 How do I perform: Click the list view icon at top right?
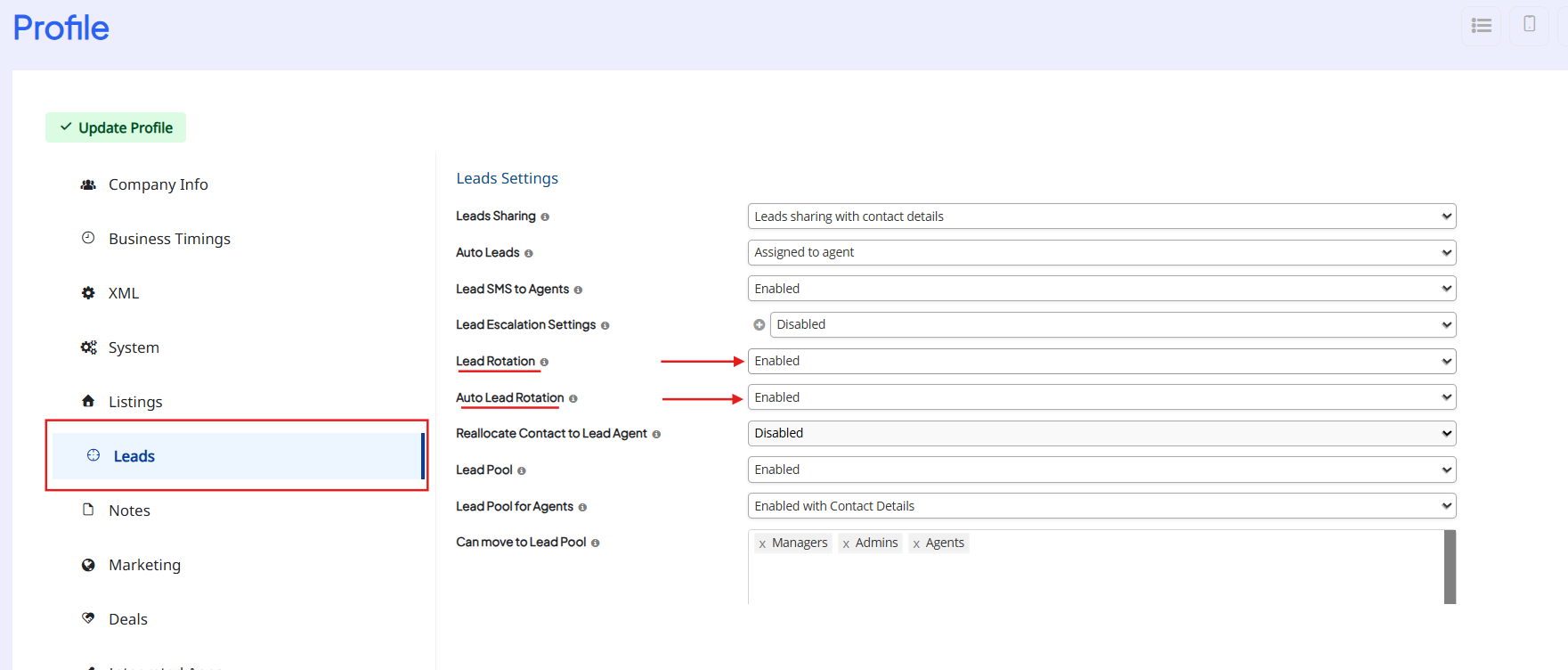(1481, 26)
